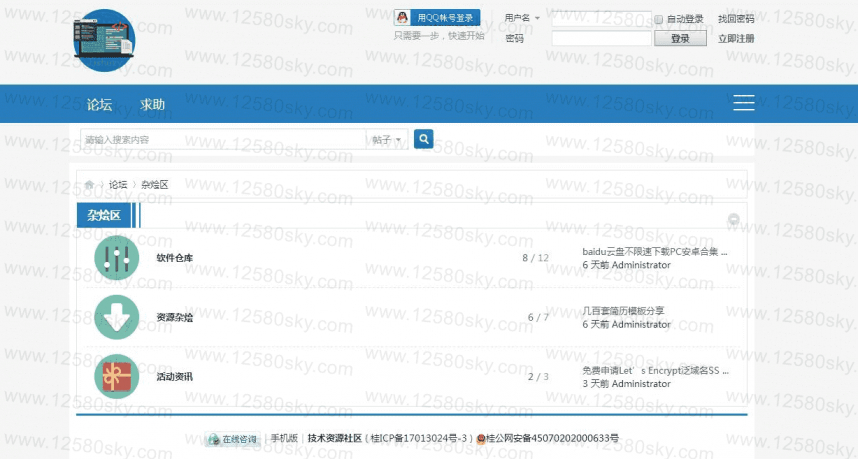858x459 pixels.
Task: Open the 技术资源社区 footer link
Action: (x=334, y=438)
